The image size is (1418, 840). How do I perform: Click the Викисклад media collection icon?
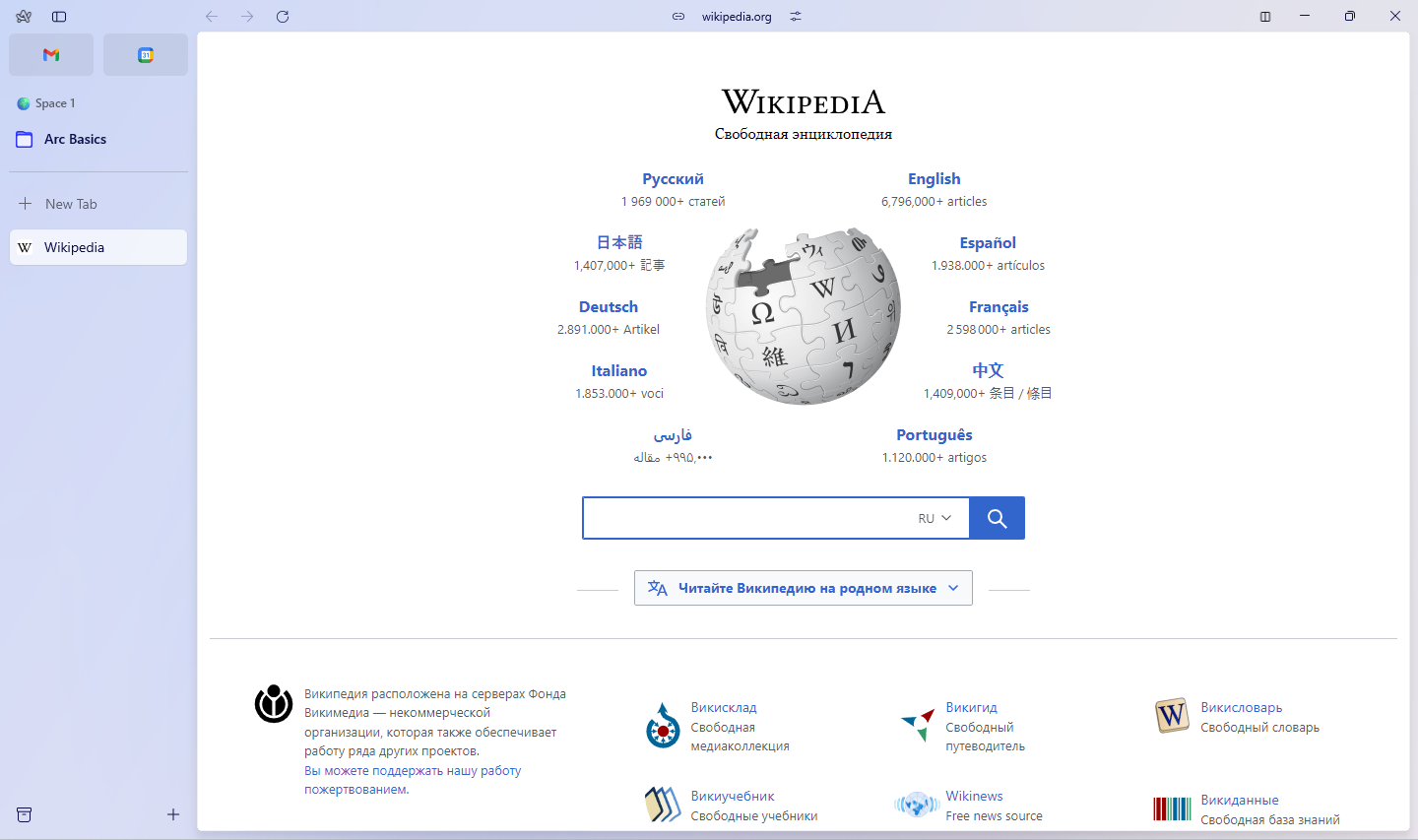click(663, 726)
